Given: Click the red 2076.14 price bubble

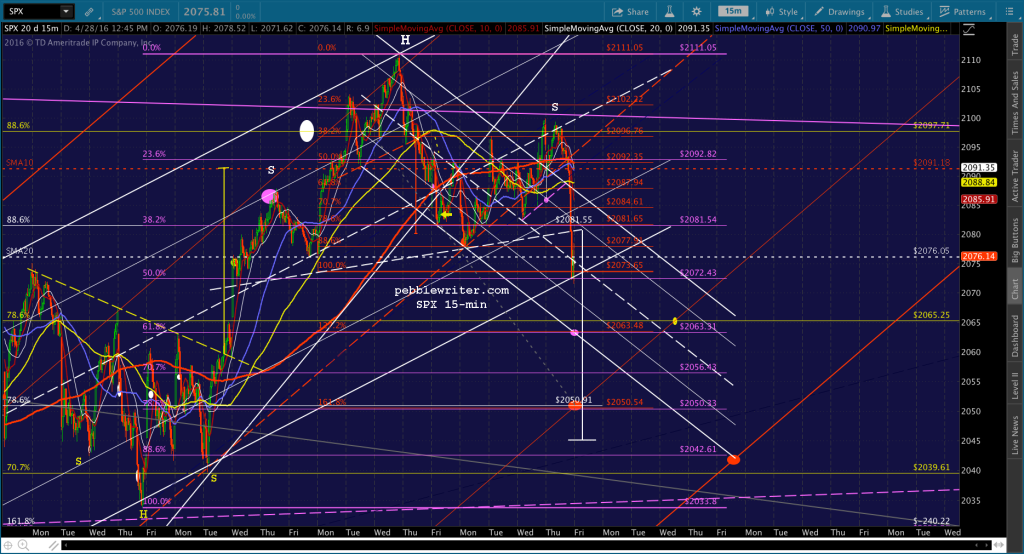Looking at the screenshot, I should pos(979,256).
